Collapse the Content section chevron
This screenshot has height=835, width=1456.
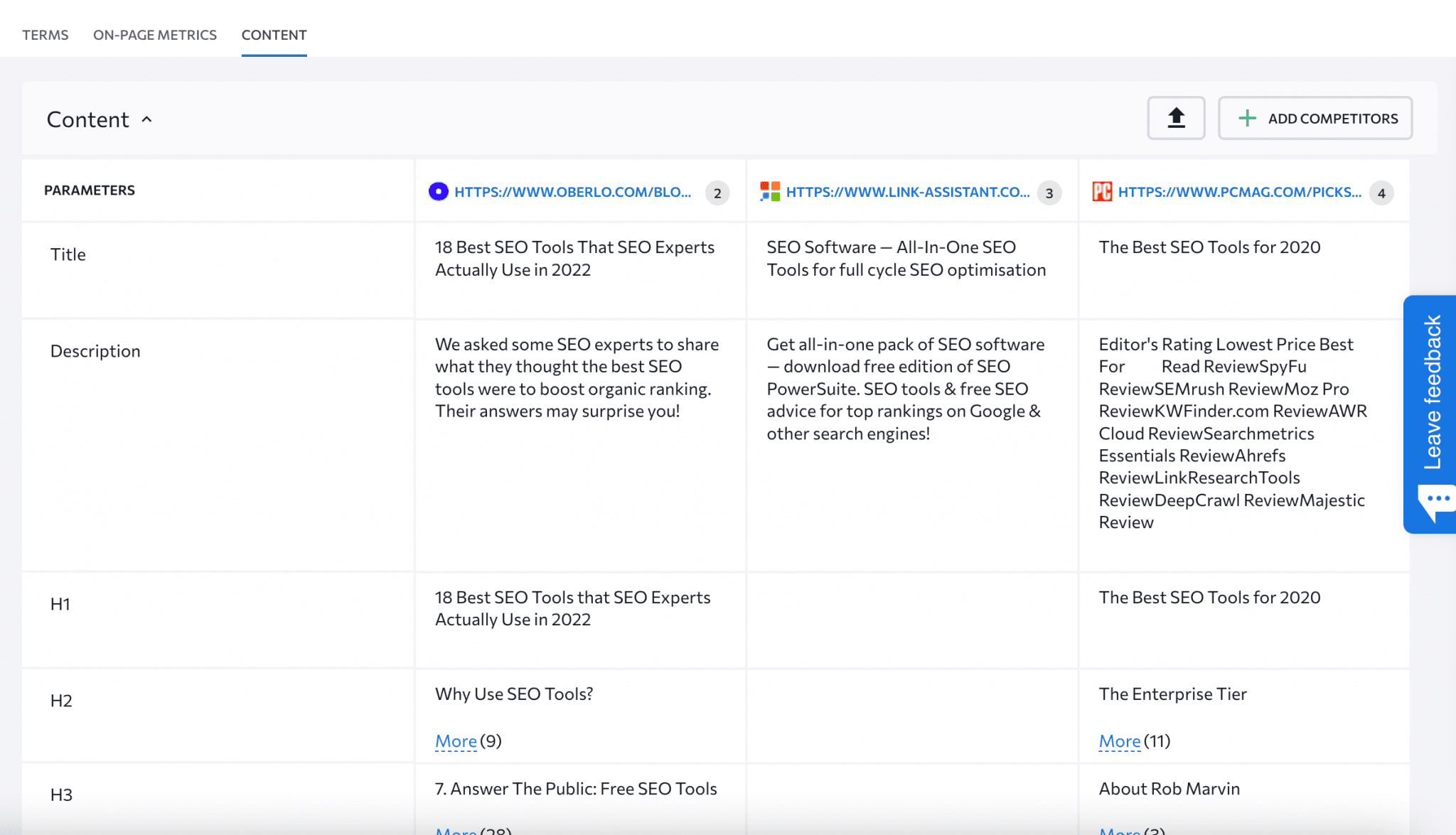(148, 119)
